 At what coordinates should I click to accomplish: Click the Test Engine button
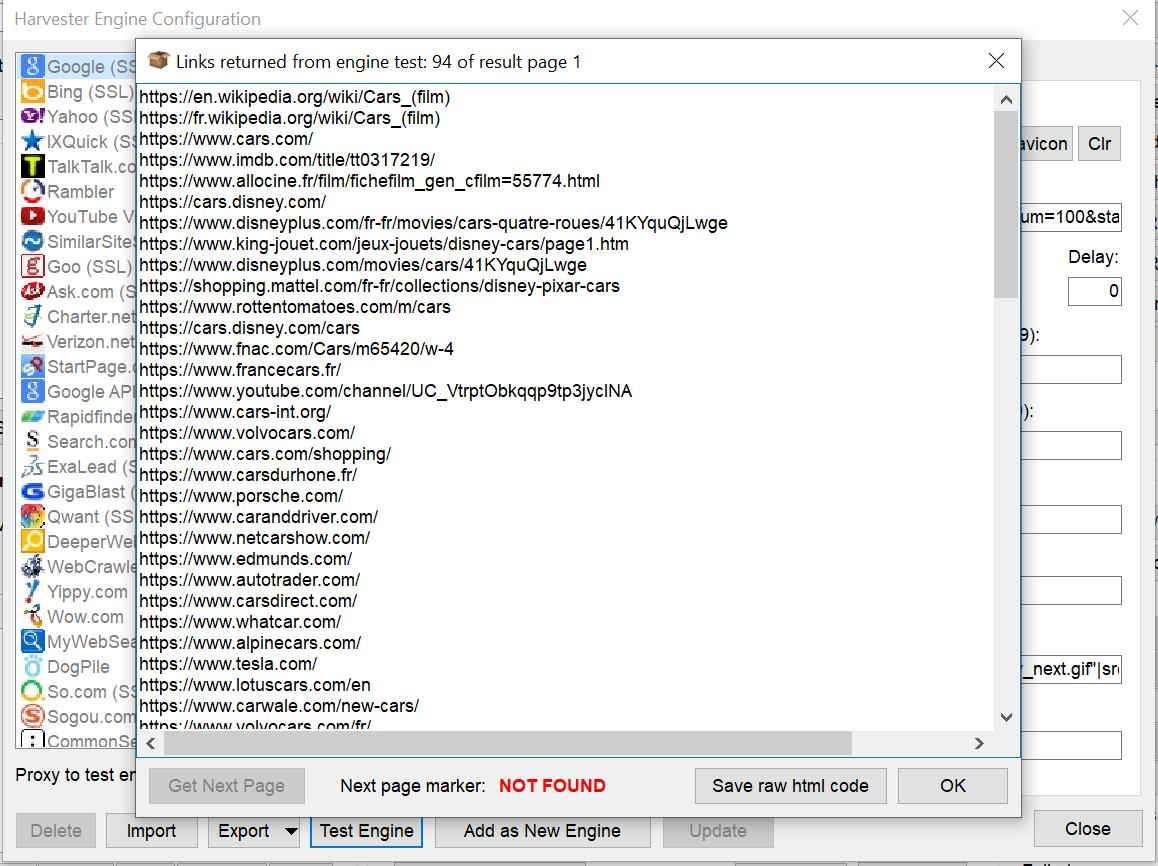(x=366, y=831)
